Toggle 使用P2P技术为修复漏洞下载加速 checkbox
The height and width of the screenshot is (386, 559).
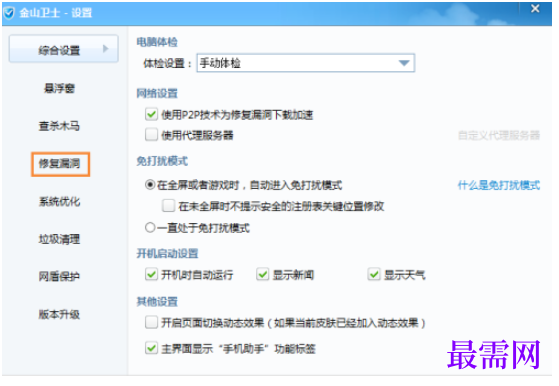[x=152, y=114]
